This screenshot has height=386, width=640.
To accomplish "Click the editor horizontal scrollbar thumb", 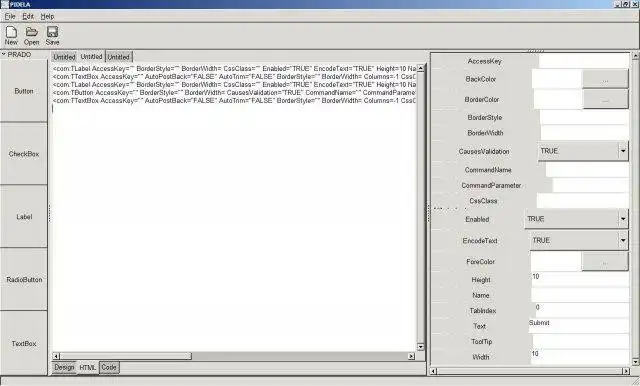I will (126, 356).
